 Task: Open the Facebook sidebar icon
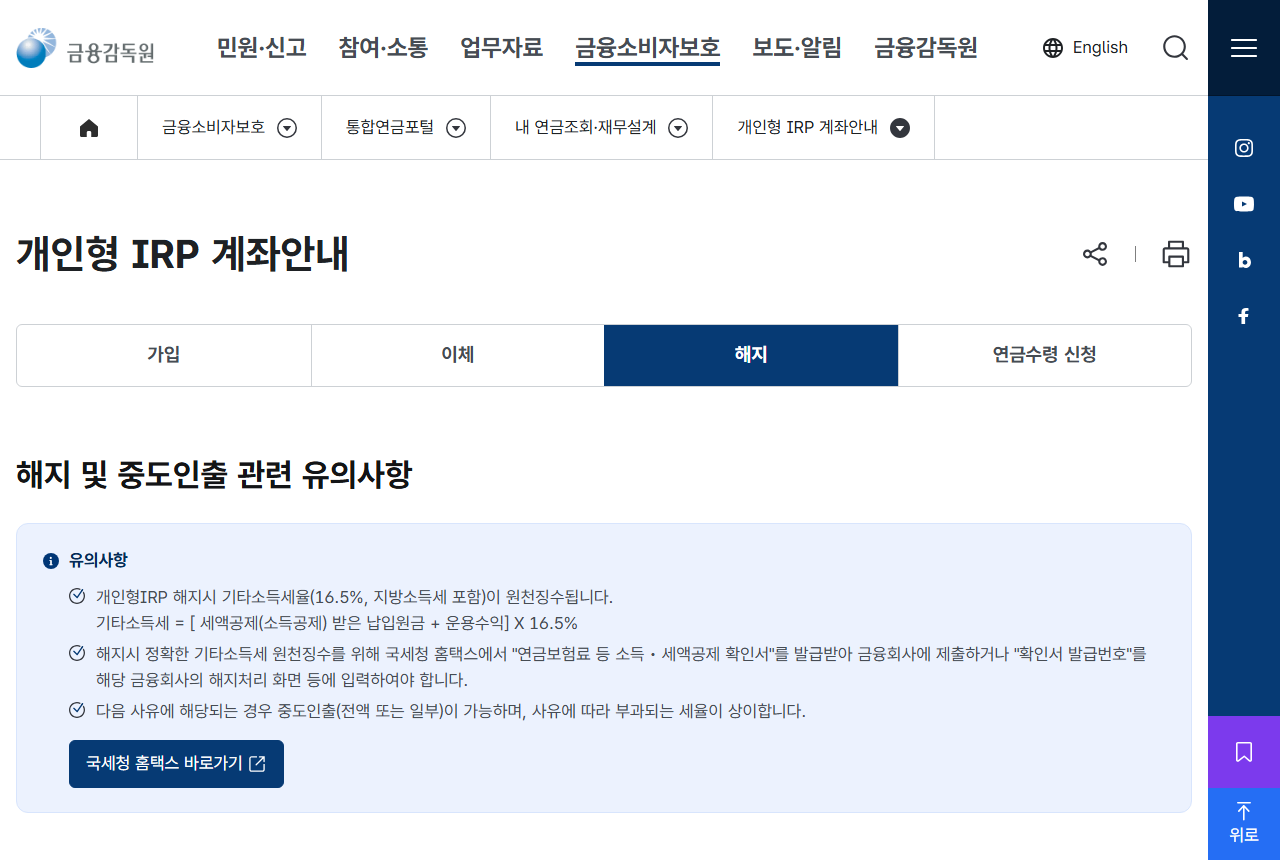(1244, 316)
